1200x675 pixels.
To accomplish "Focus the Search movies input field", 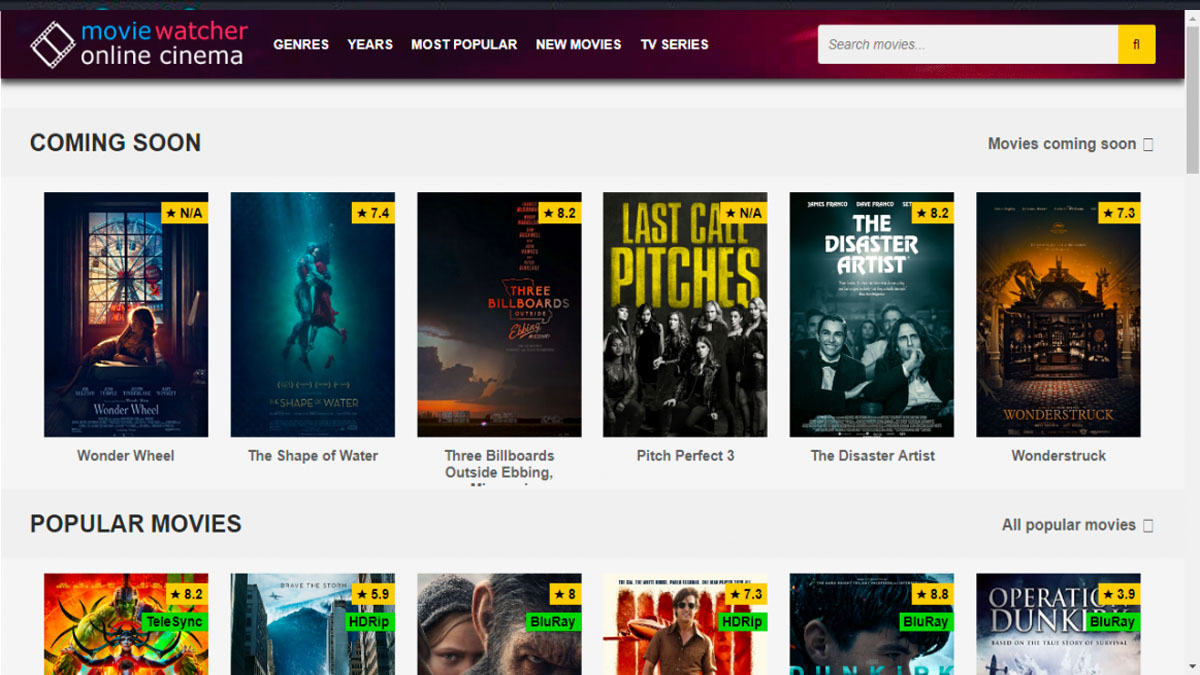I will tap(968, 44).
